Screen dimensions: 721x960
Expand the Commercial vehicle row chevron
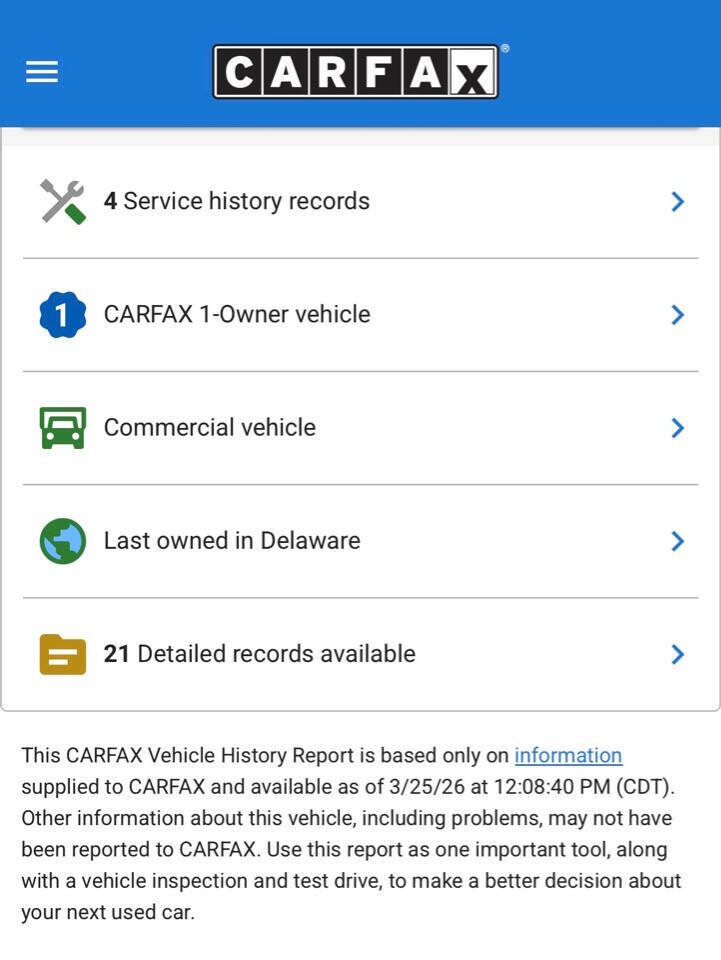(677, 428)
